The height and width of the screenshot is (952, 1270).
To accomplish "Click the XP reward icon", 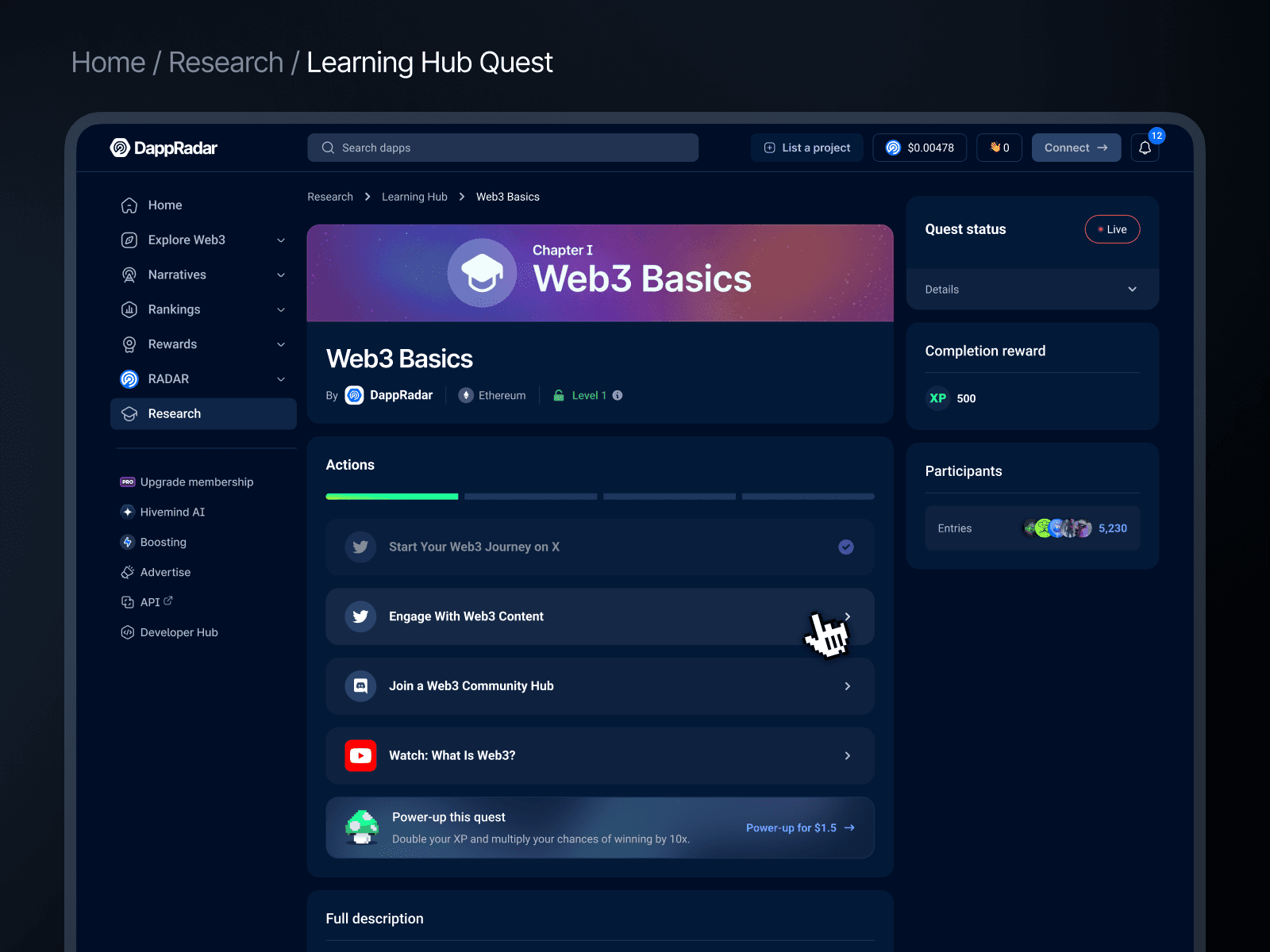I will tap(938, 398).
